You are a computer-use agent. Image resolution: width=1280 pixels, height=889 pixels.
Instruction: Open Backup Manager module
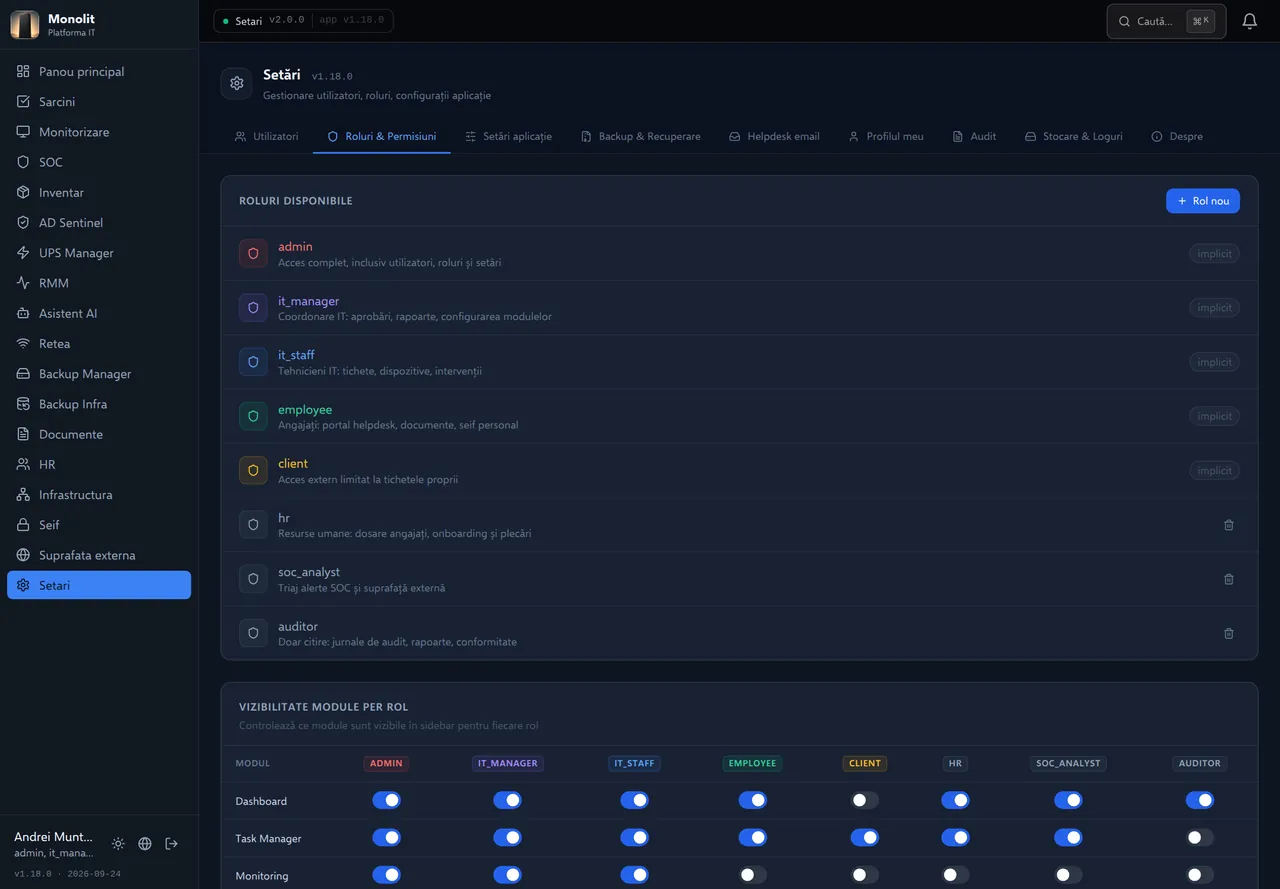(x=99, y=374)
